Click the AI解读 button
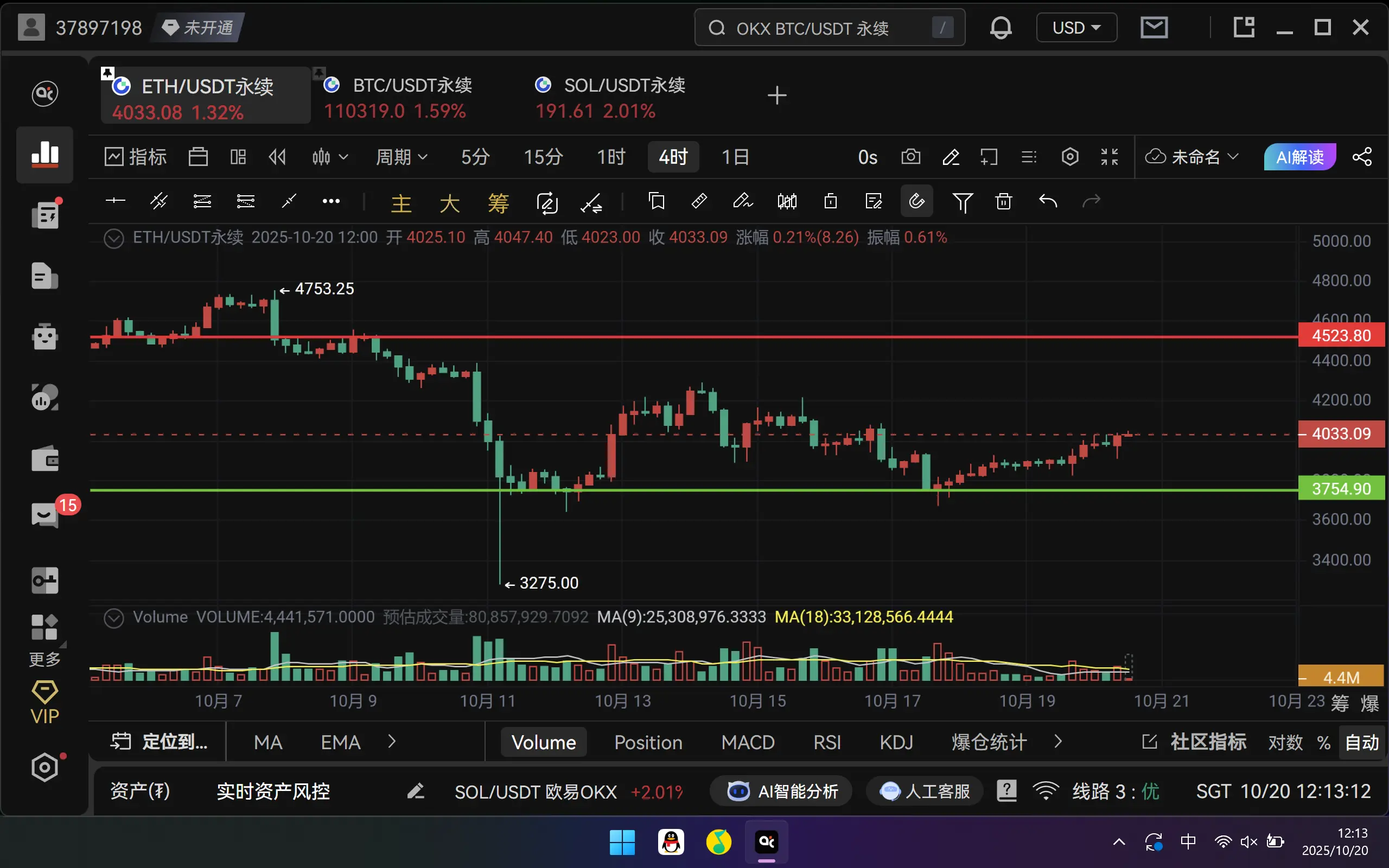 coord(1299,157)
